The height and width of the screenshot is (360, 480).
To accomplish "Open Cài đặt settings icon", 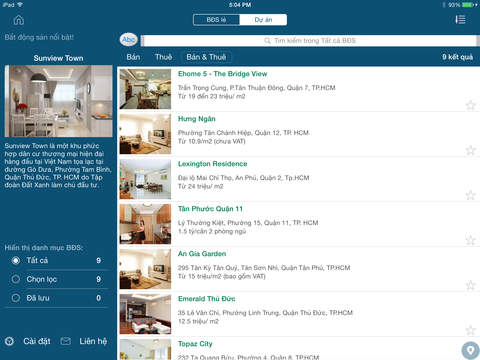I will pyautogui.click(x=10, y=341).
